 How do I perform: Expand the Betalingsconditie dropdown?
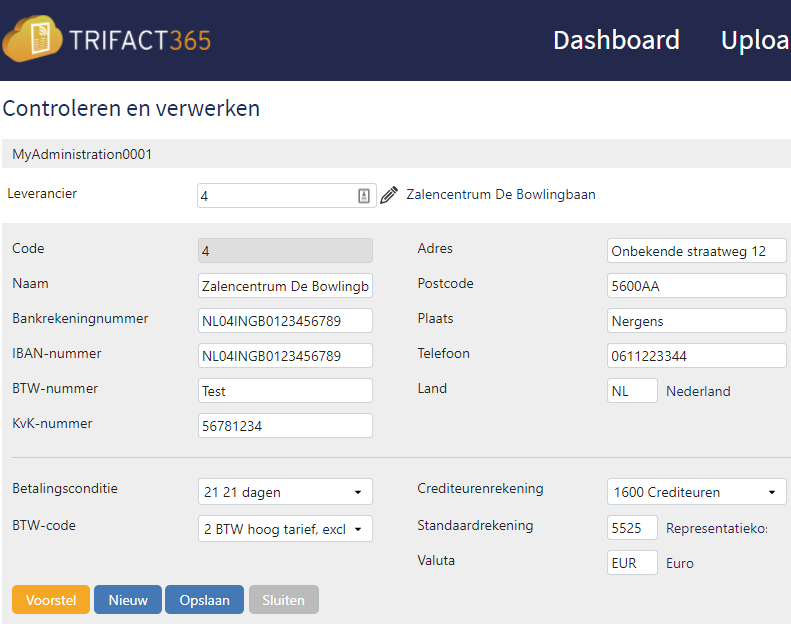click(286, 492)
